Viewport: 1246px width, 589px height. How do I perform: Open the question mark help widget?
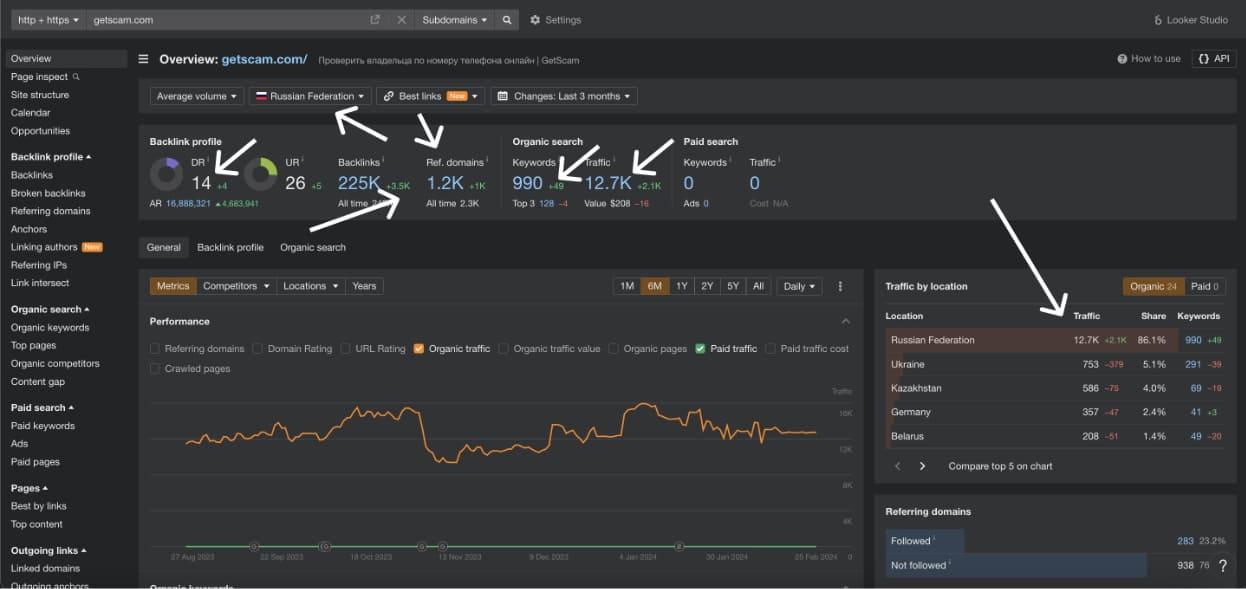pos(1222,566)
